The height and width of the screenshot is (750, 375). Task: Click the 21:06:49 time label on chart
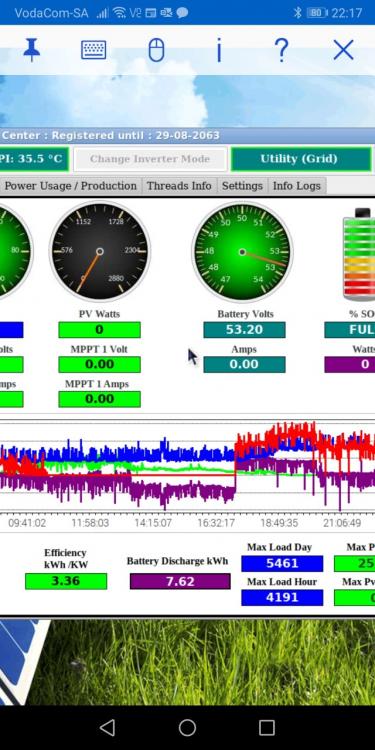pos(342,523)
